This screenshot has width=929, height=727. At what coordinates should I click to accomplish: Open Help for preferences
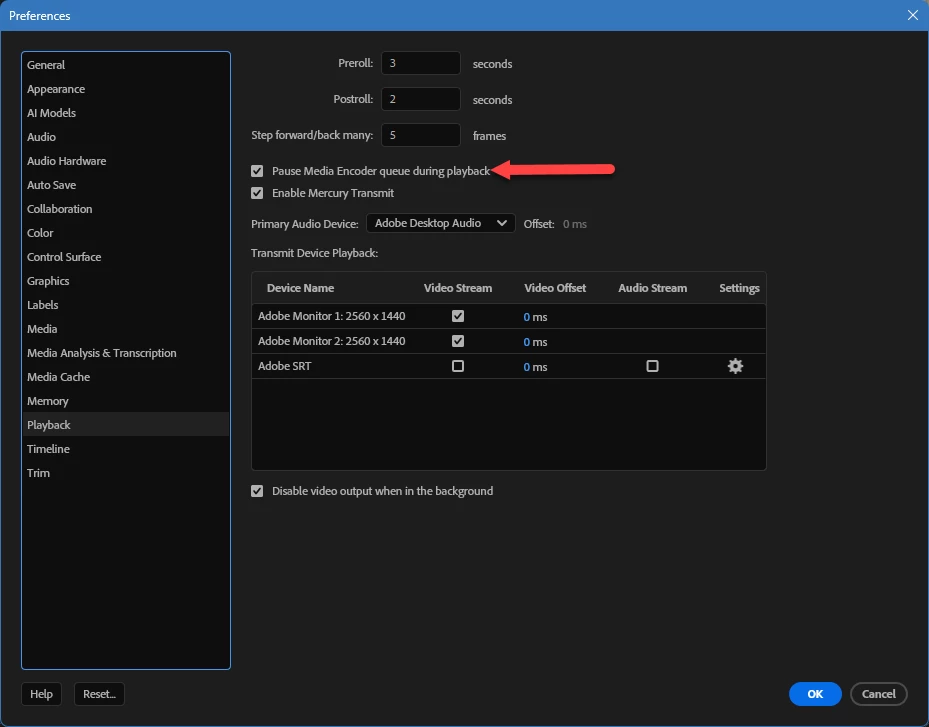[41, 694]
